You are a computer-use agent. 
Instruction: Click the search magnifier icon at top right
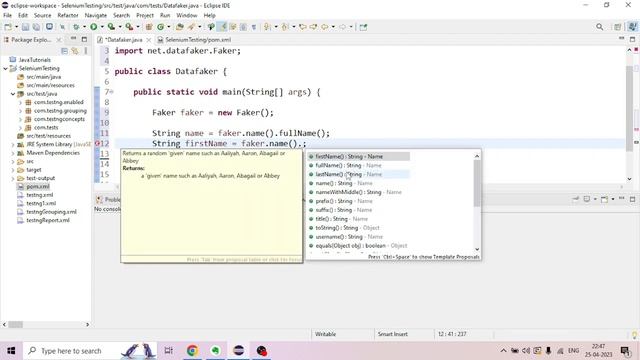(x=600, y=27)
